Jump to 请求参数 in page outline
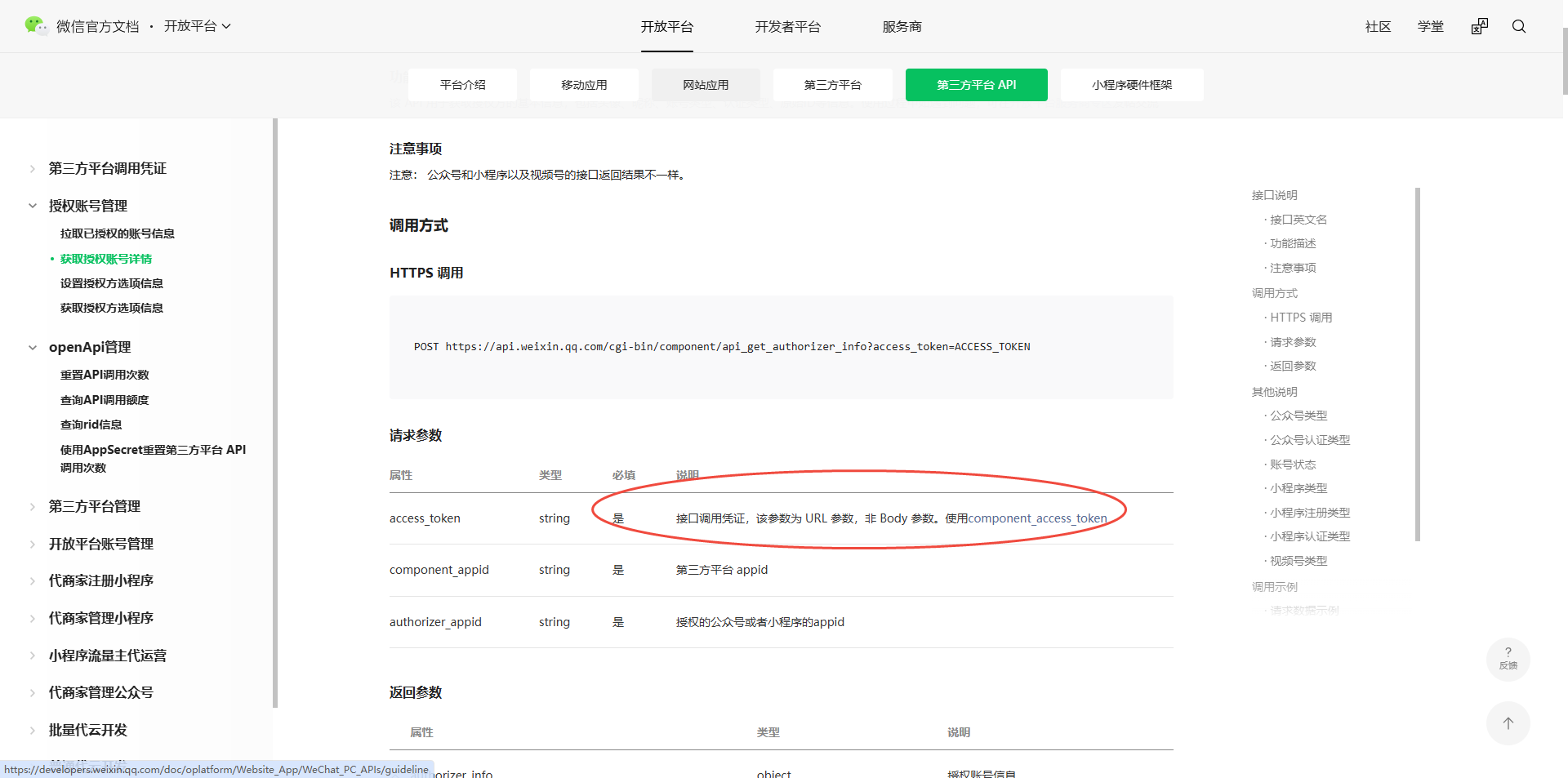 click(x=1293, y=342)
